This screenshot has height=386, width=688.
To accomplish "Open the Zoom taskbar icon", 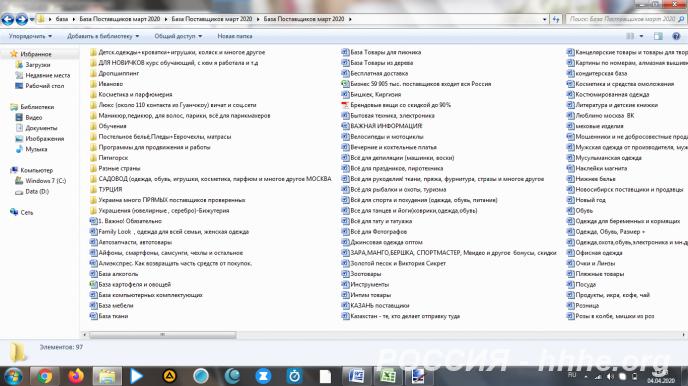I will click(263, 376).
